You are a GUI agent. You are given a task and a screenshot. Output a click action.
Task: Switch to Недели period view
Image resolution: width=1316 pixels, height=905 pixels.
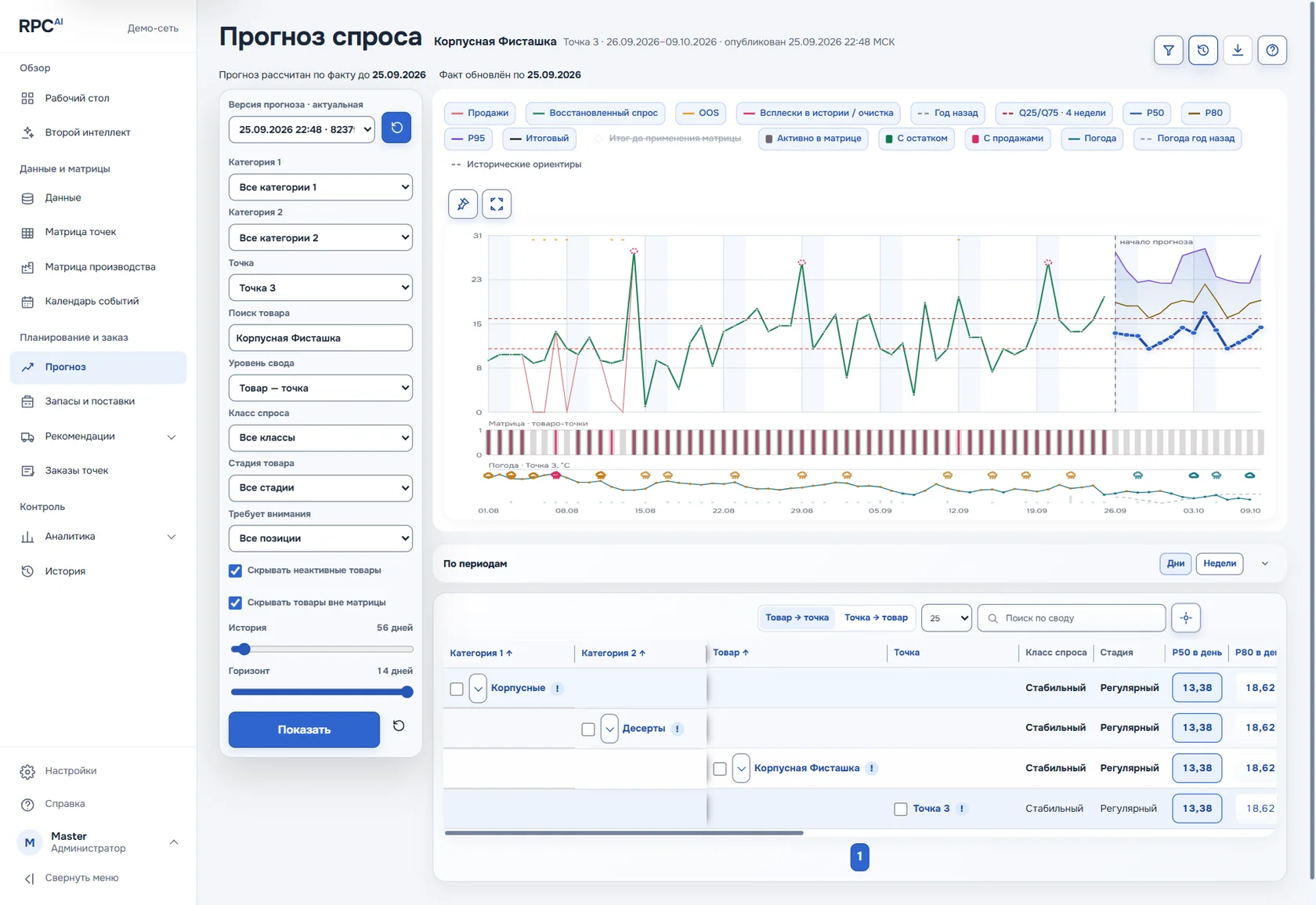click(x=1220, y=563)
